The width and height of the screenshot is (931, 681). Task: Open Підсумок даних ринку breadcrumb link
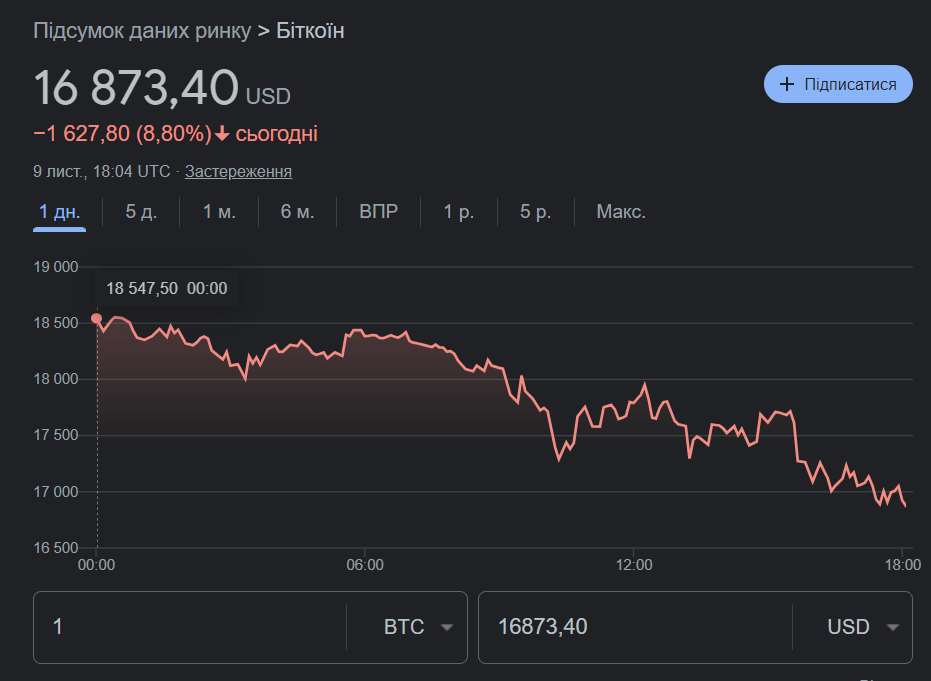click(142, 31)
